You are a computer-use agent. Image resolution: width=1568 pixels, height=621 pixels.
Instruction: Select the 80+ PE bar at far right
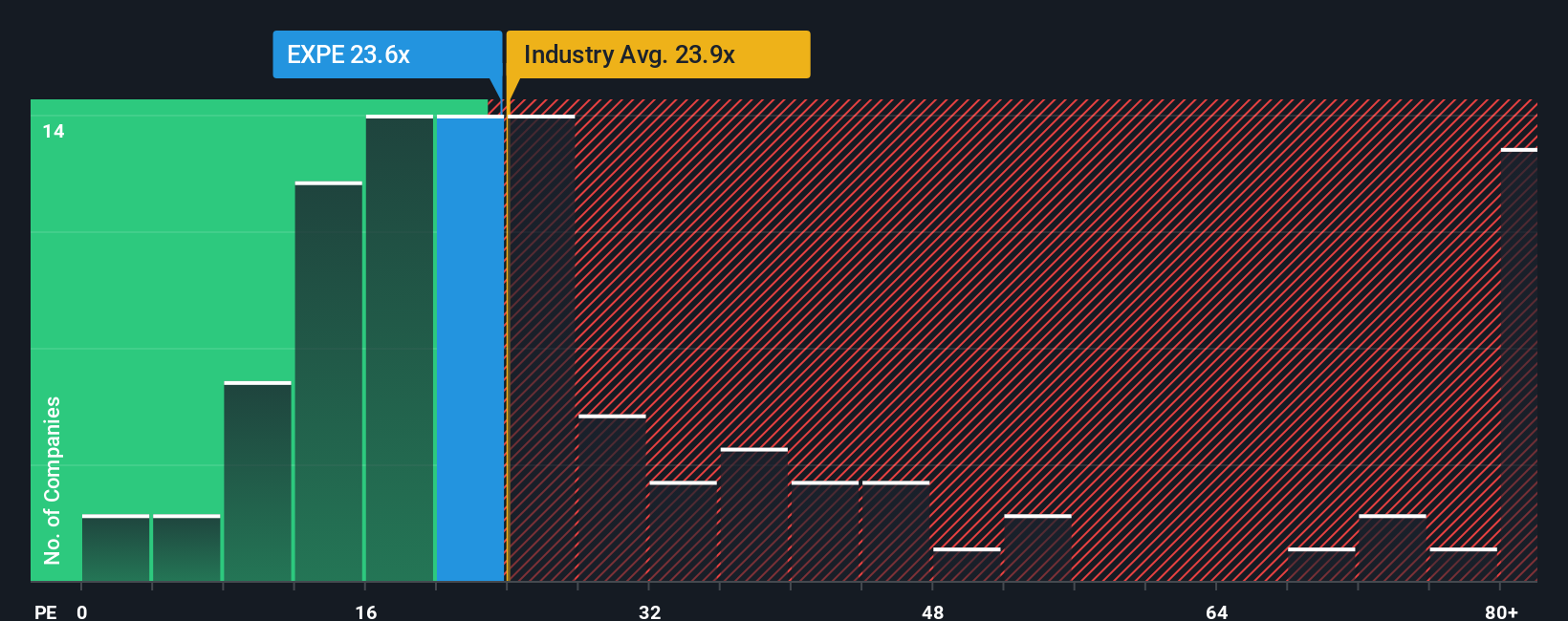coord(1519,365)
